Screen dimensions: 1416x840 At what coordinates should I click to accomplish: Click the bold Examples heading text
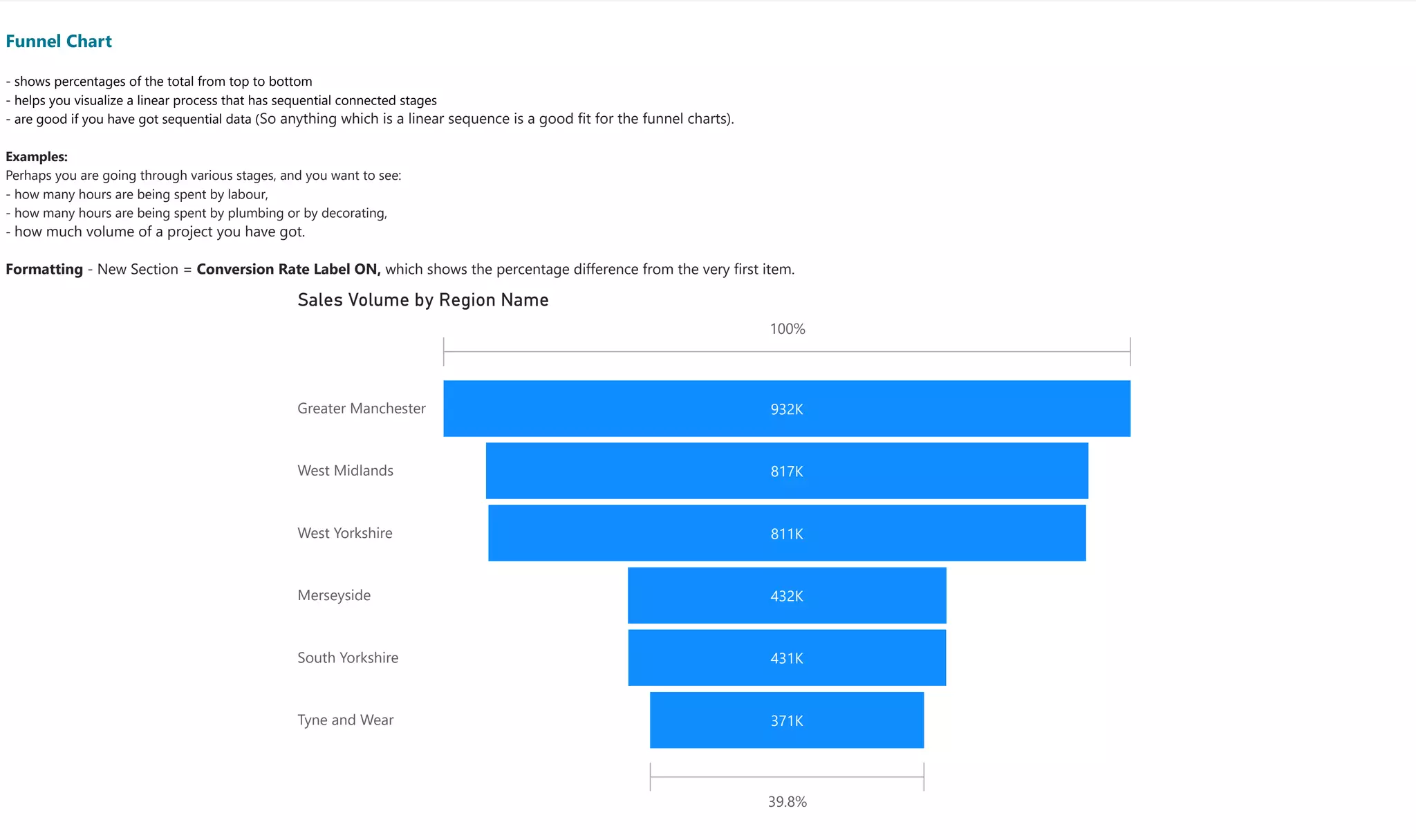[37, 157]
